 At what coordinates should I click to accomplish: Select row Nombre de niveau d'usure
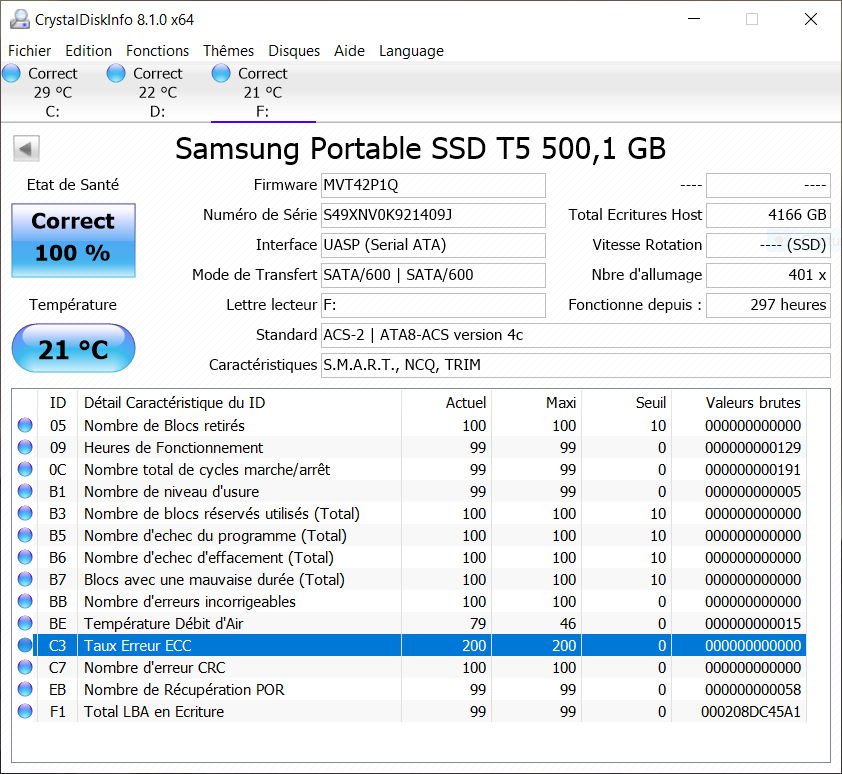click(x=409, y=491)
